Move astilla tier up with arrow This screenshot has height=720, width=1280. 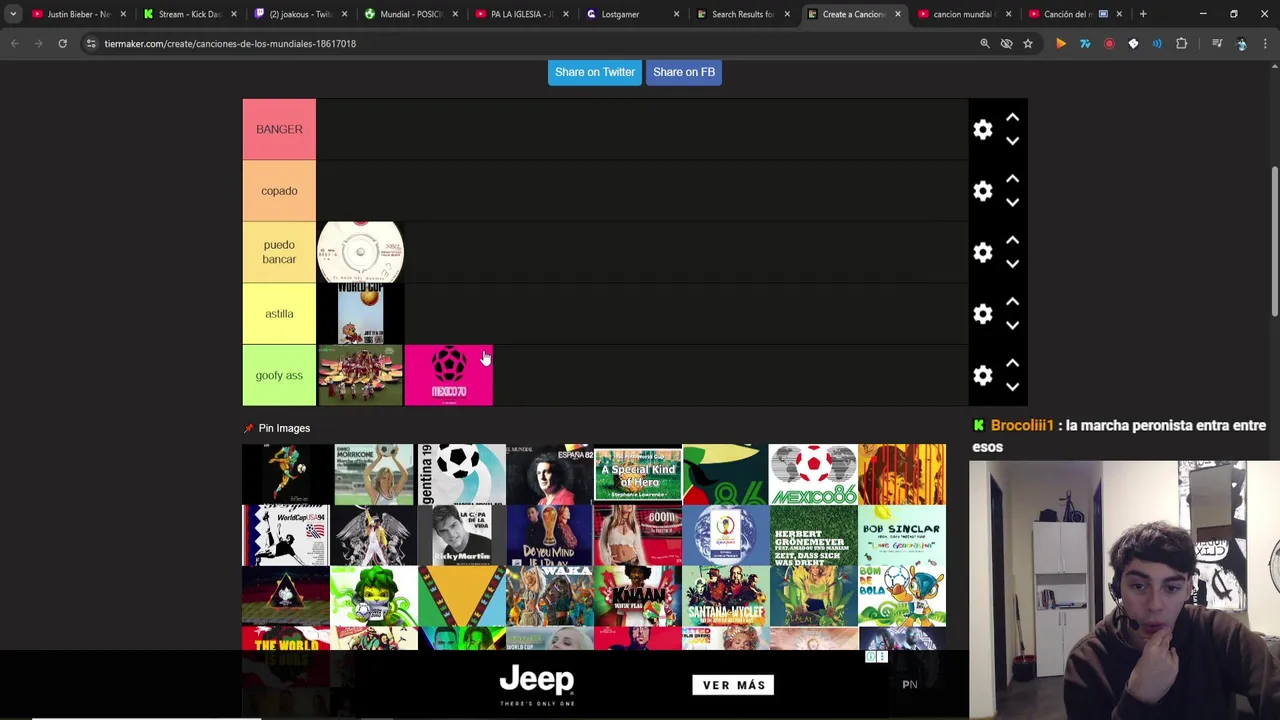[1012, 302]
